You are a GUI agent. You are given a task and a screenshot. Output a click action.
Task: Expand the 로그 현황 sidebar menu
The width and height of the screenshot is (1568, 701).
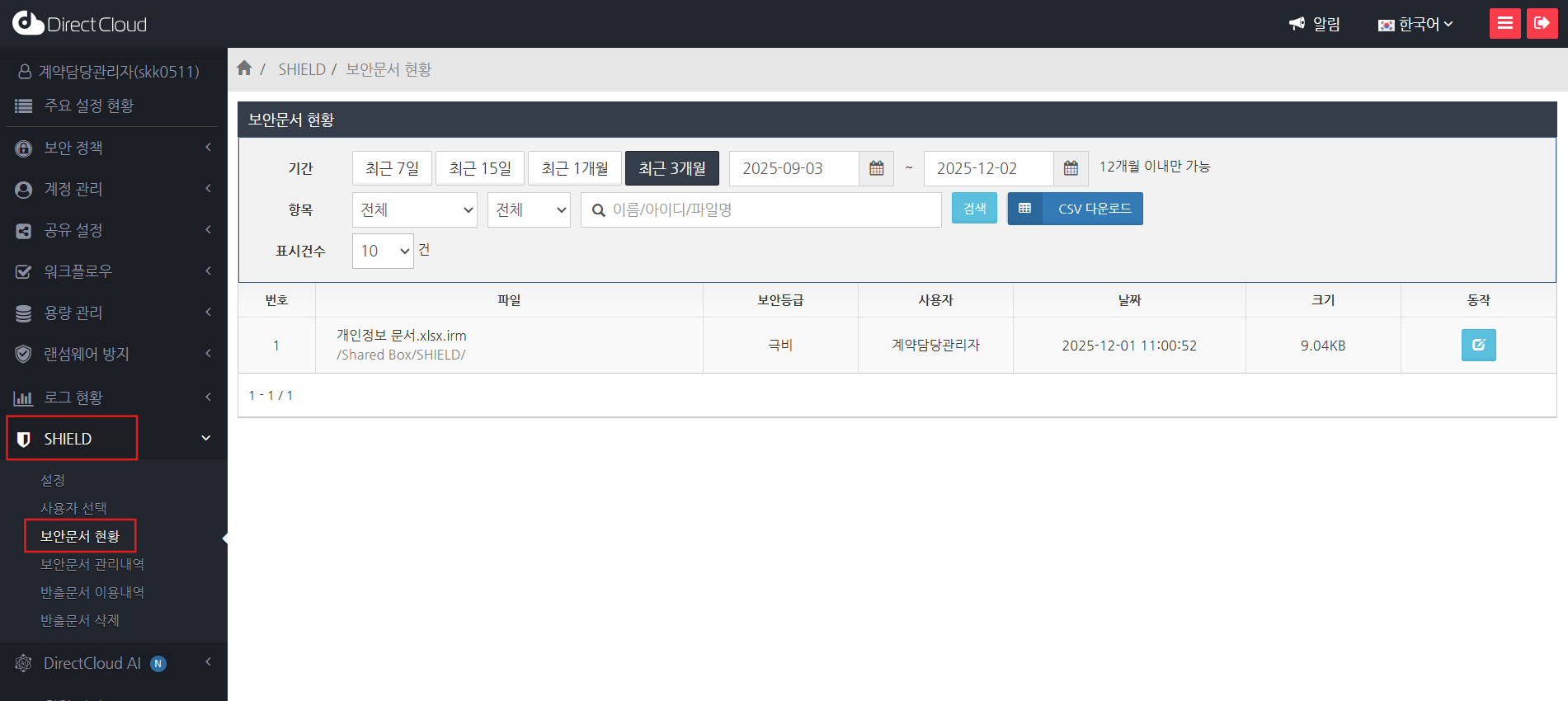tap(114, 398)
